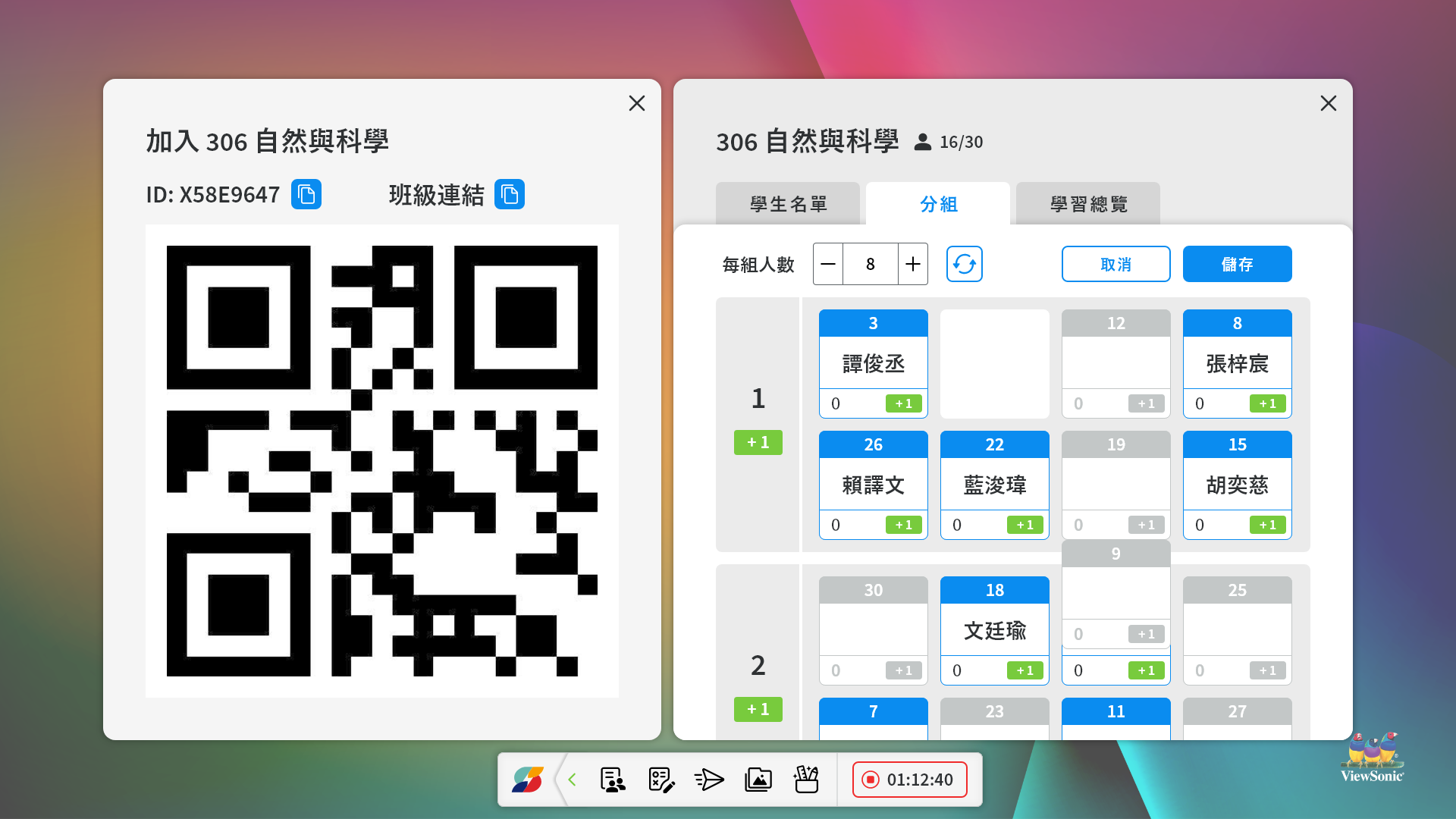Give group 2 a +1 point
Image resolution: width=1456 pixels, height=819 pixels.
[x=758, y=709]
